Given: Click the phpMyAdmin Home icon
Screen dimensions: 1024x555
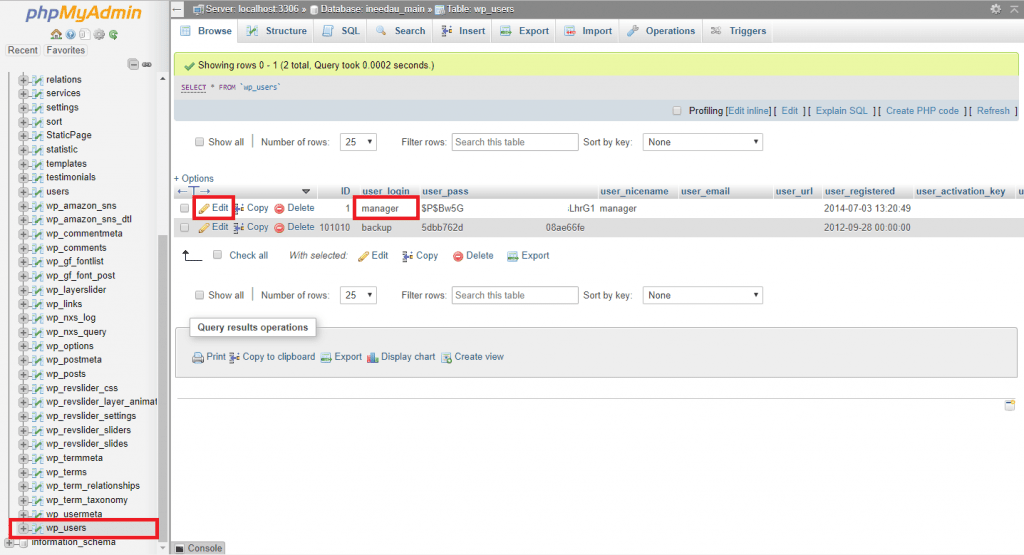Looking at the screenshot, I should 56,34.
